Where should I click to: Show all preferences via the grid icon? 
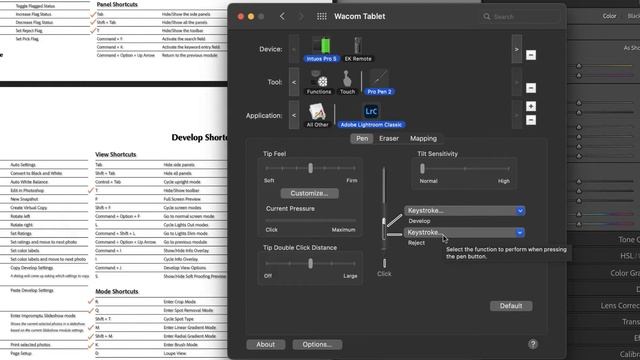322,16
